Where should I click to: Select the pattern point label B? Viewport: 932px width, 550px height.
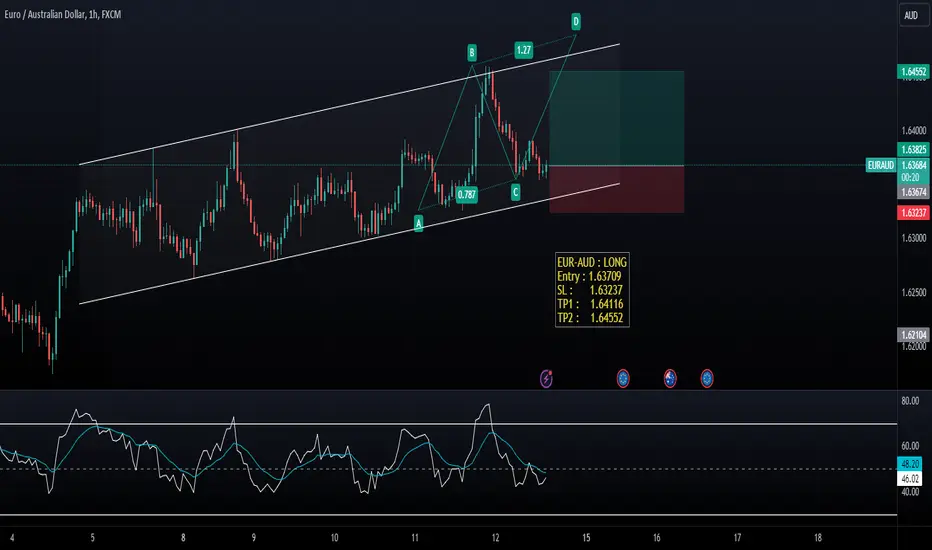coord(472,53)
